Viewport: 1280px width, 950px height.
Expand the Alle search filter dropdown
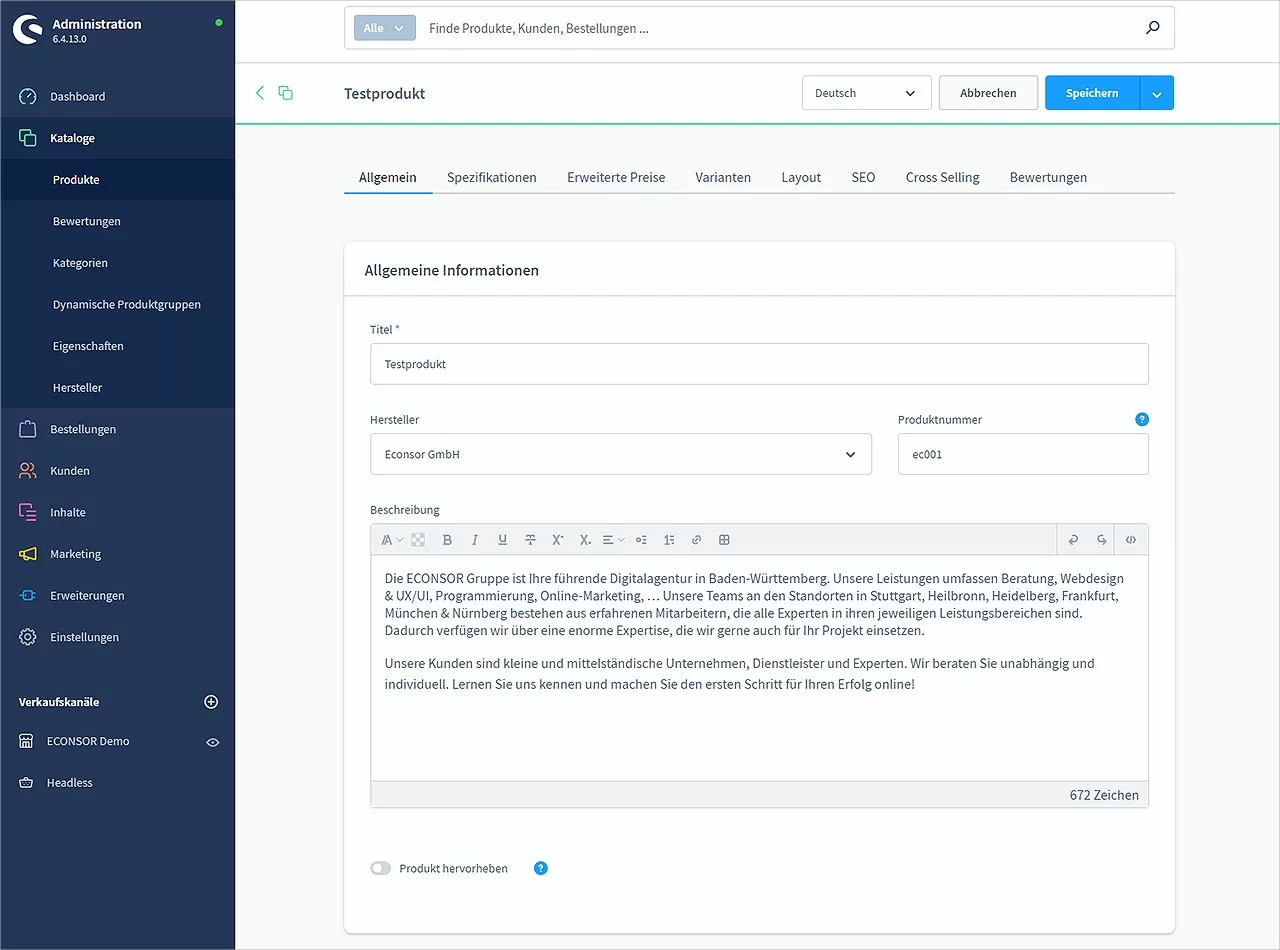tap(384, 27)
